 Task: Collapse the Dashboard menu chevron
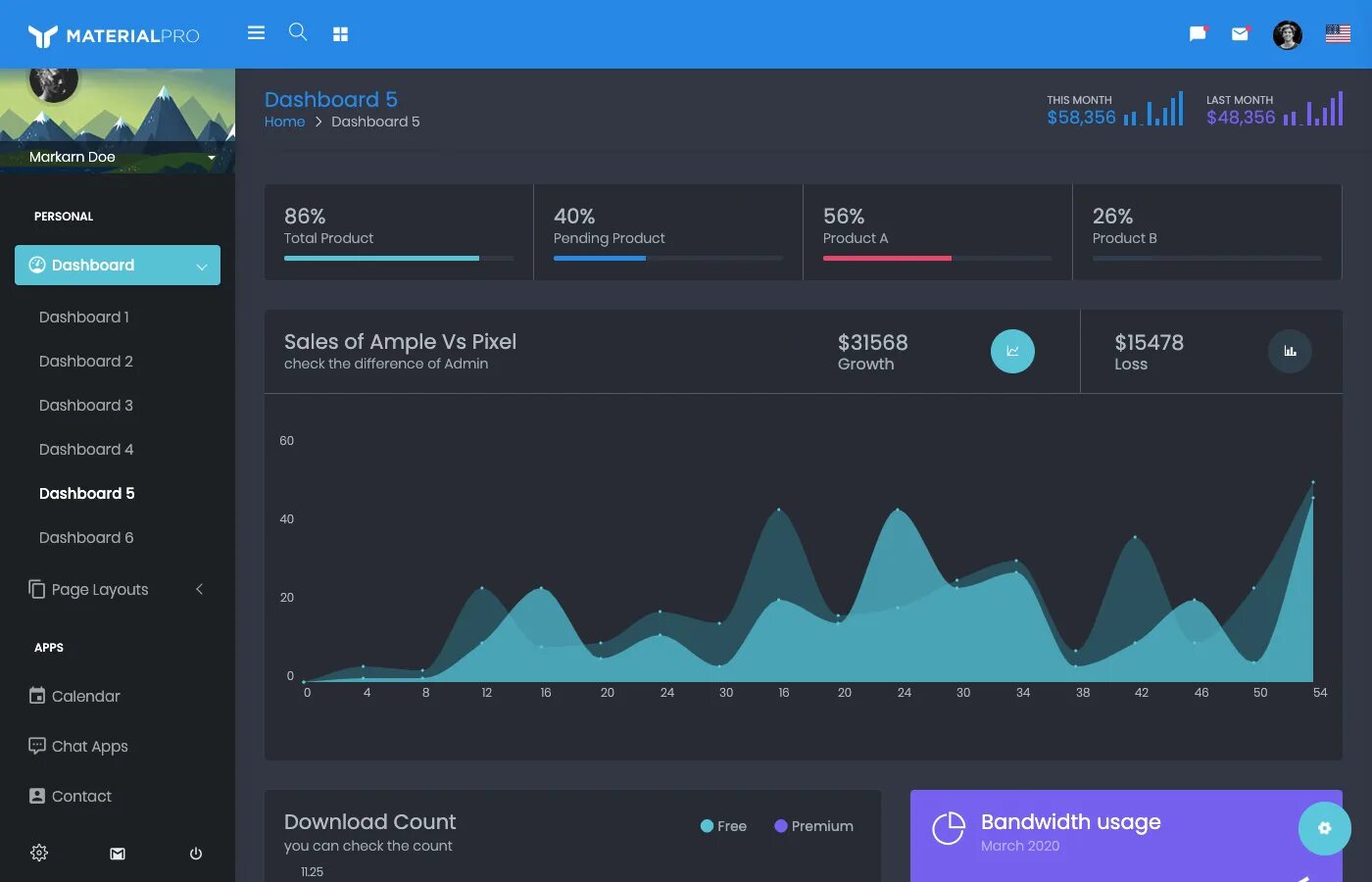coord(201,267)
